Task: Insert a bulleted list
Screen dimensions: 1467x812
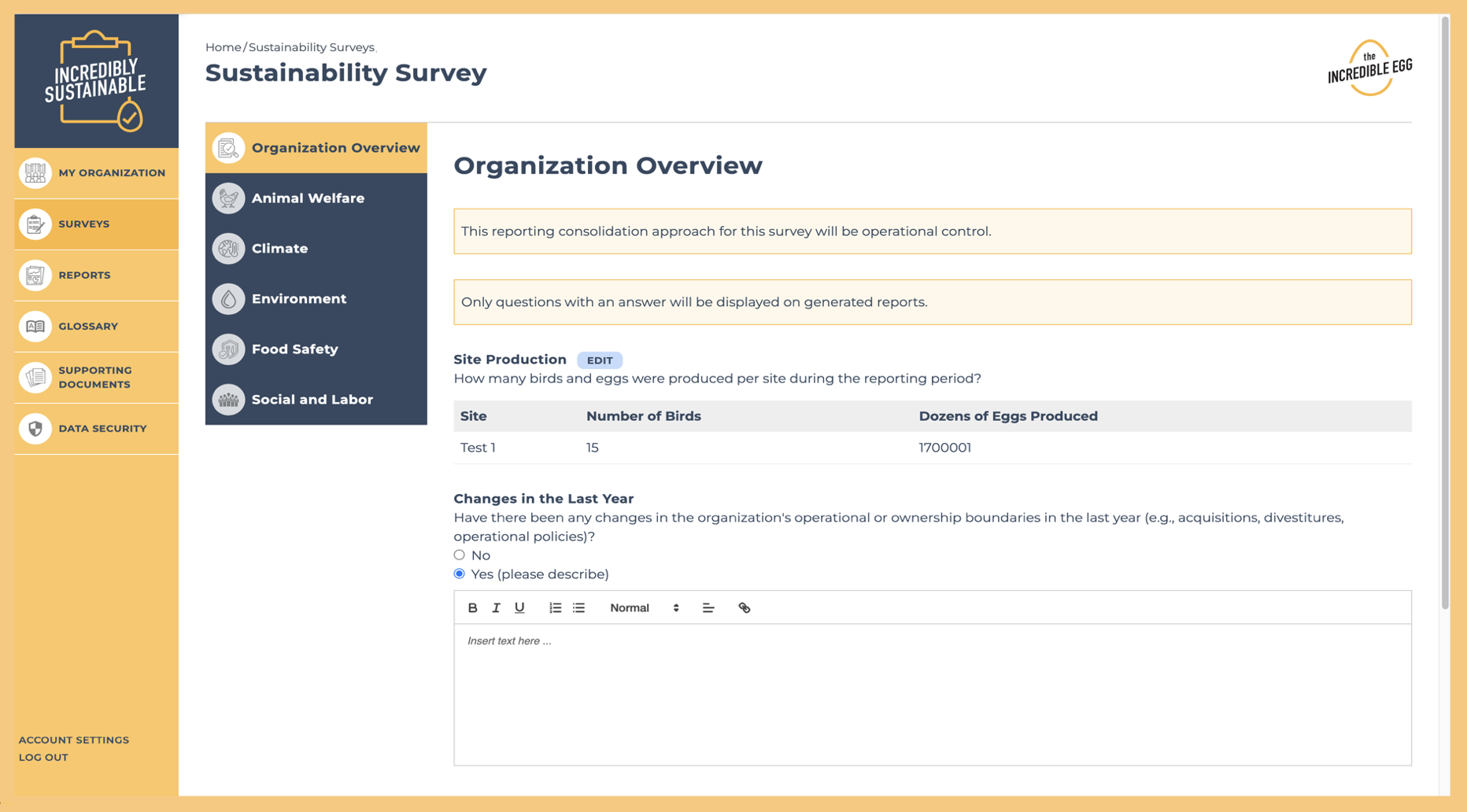Action: (579, 607)
